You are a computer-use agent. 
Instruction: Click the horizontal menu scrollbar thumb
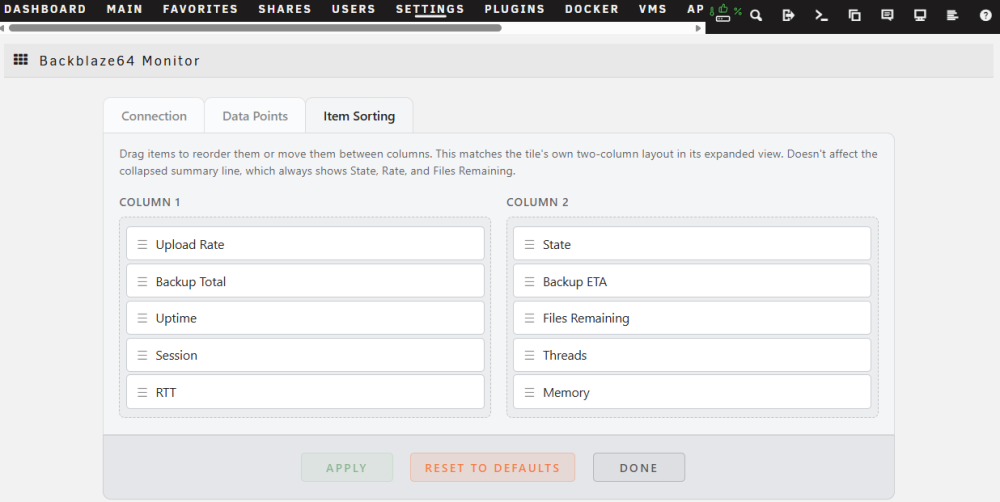pyautogui.click(x=255, y=28)
